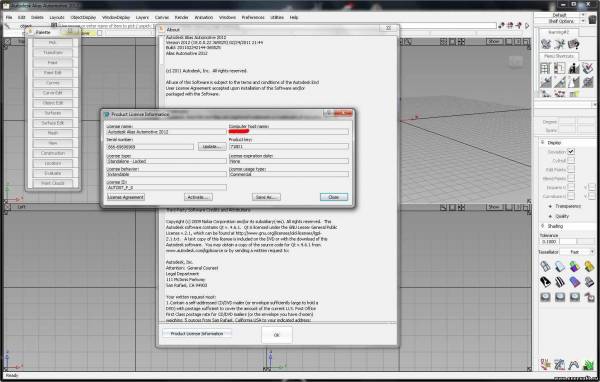Click the dark figure icon in Menu Shortcuts shelf

pyautogui.click(x=574, y=69)
